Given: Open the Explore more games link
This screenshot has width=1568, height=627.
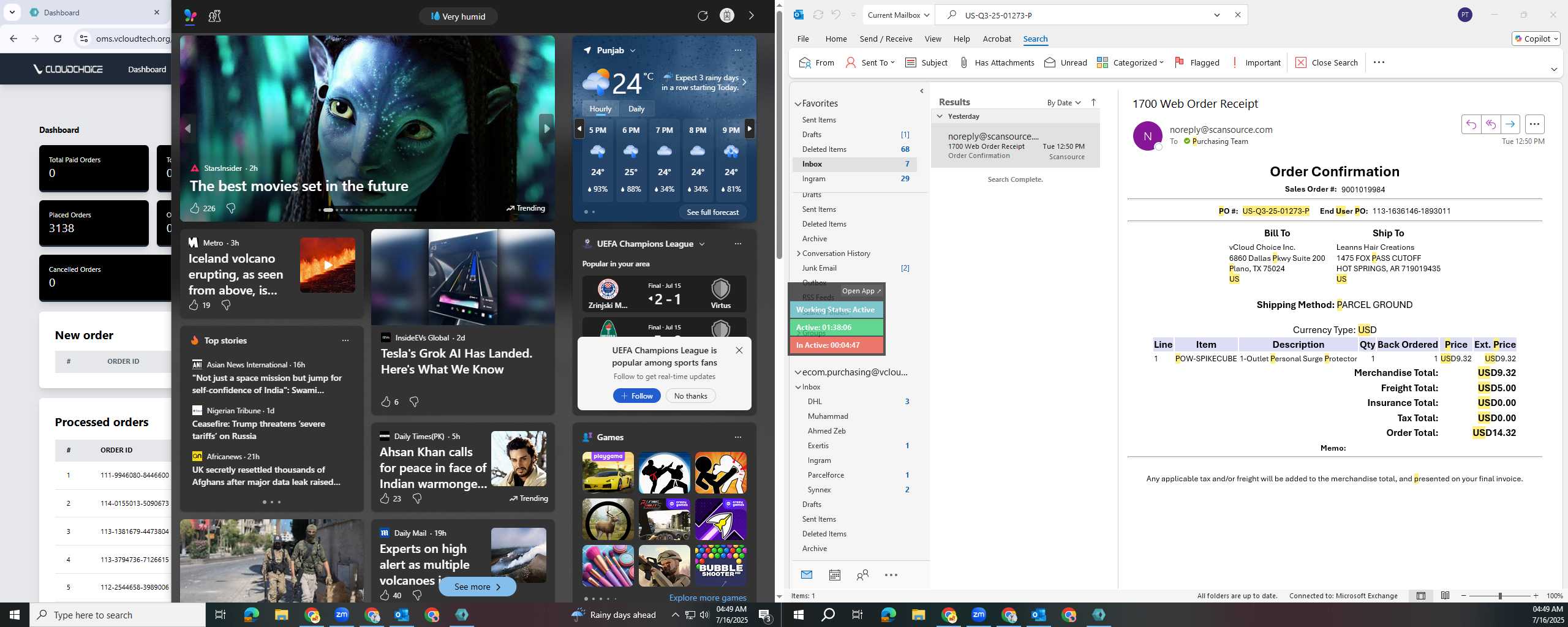Looking at the screenshot, I should coord(707,598).
